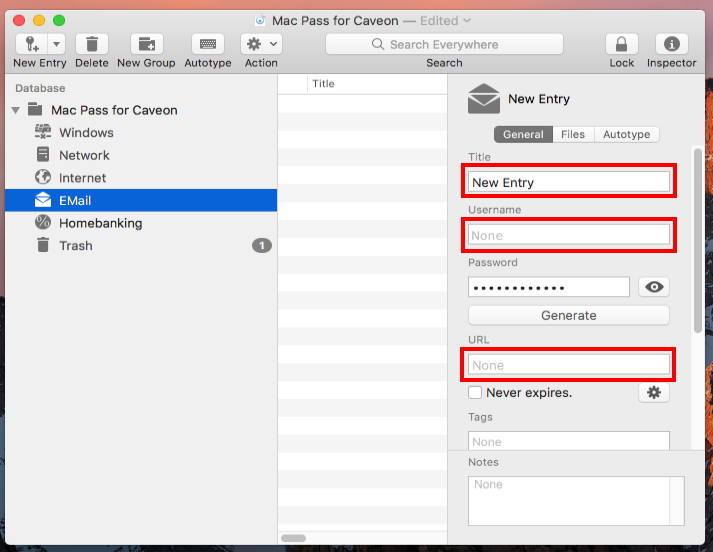Toggle the Inspector info icon
The width and height of the screenshot is (713, 552).
[672, 44]
